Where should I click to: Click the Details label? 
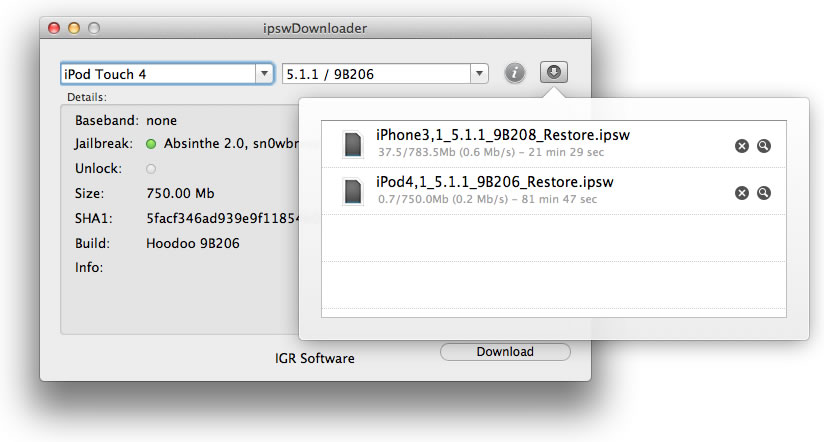87,97
